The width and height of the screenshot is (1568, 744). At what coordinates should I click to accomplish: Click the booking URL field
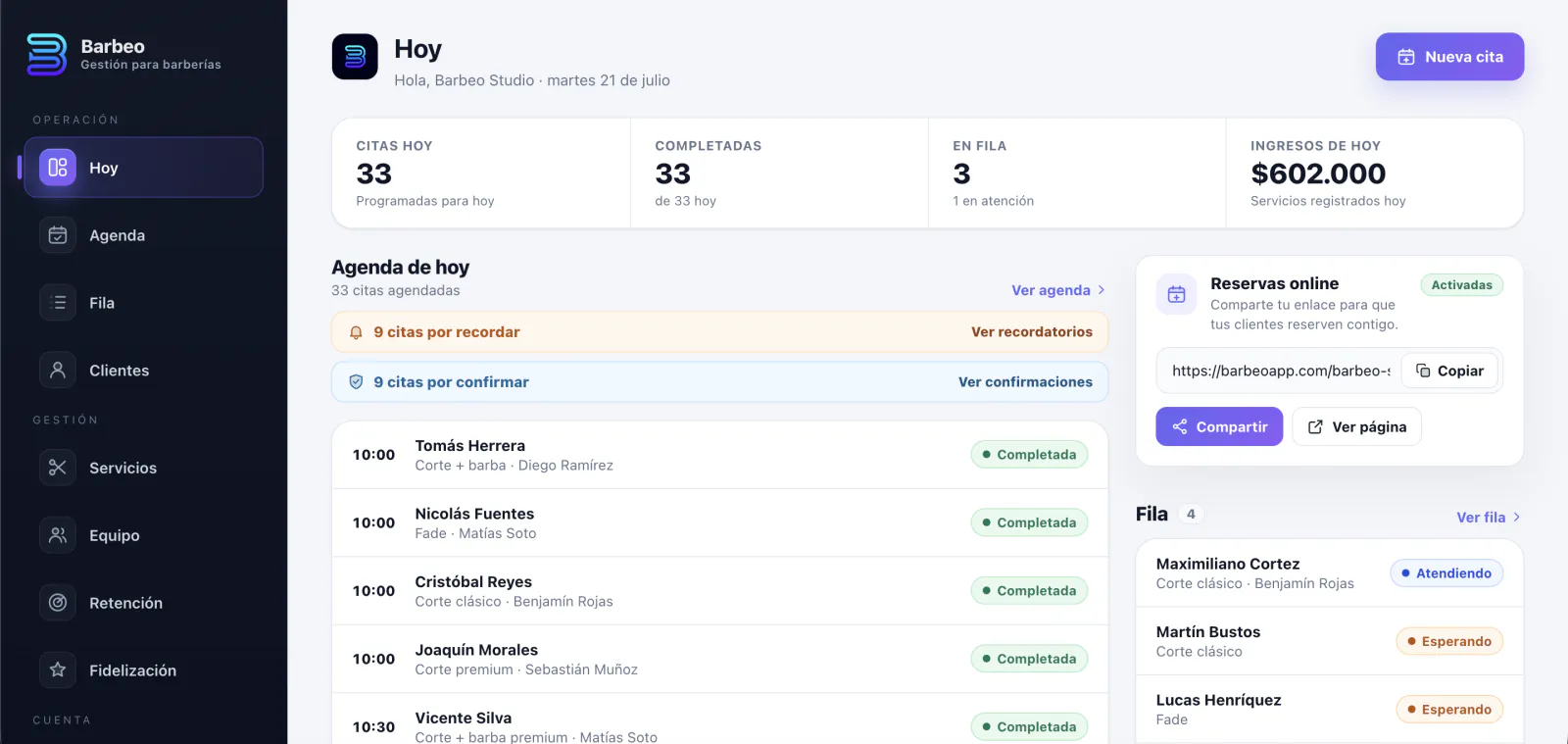pyautogui.click(x=1281, y=371)
